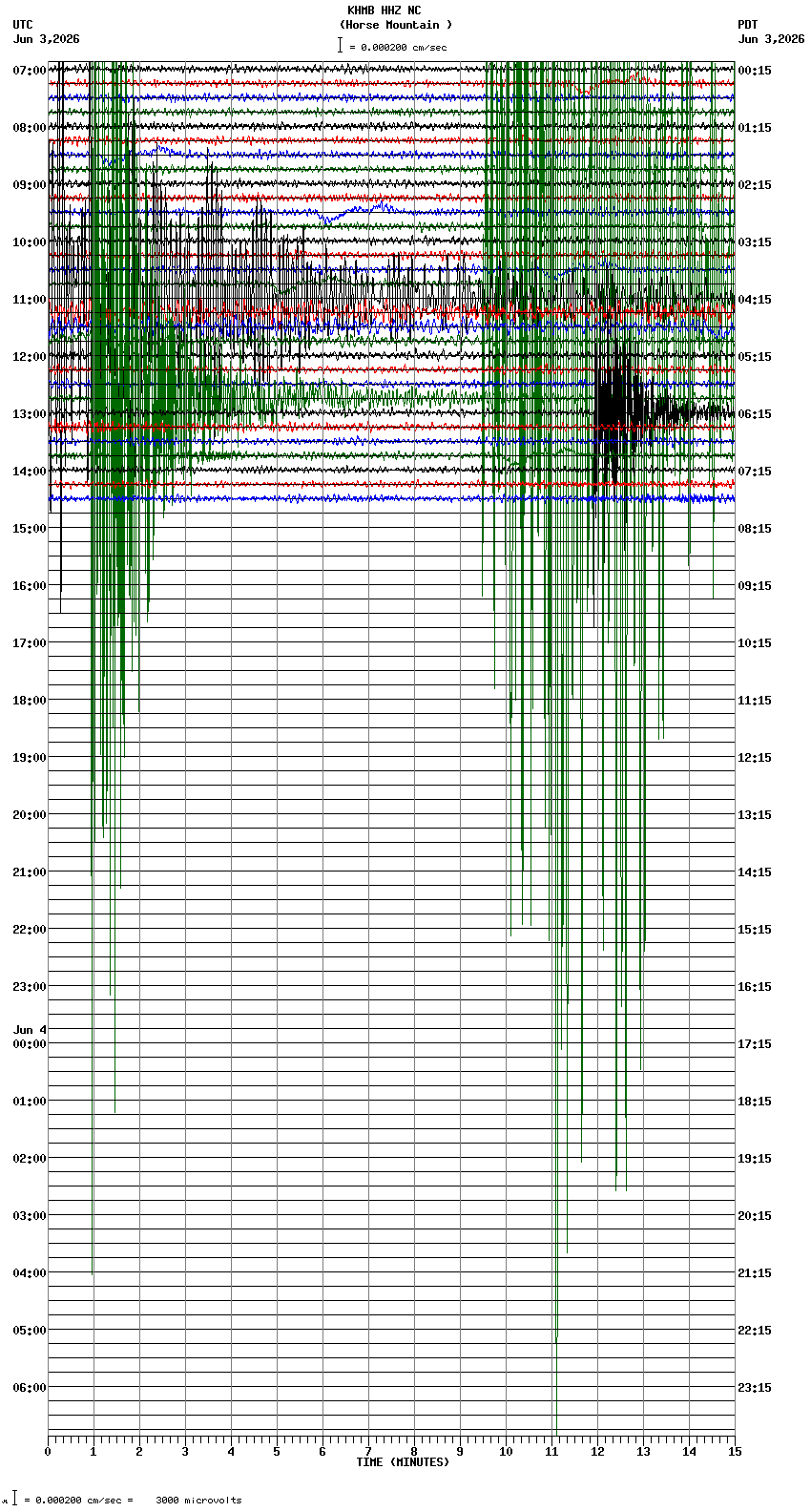The width and height of the screenshot is (811, 1512).
Task: Click the 11:15 PDT time label
Action: point(755,701)
